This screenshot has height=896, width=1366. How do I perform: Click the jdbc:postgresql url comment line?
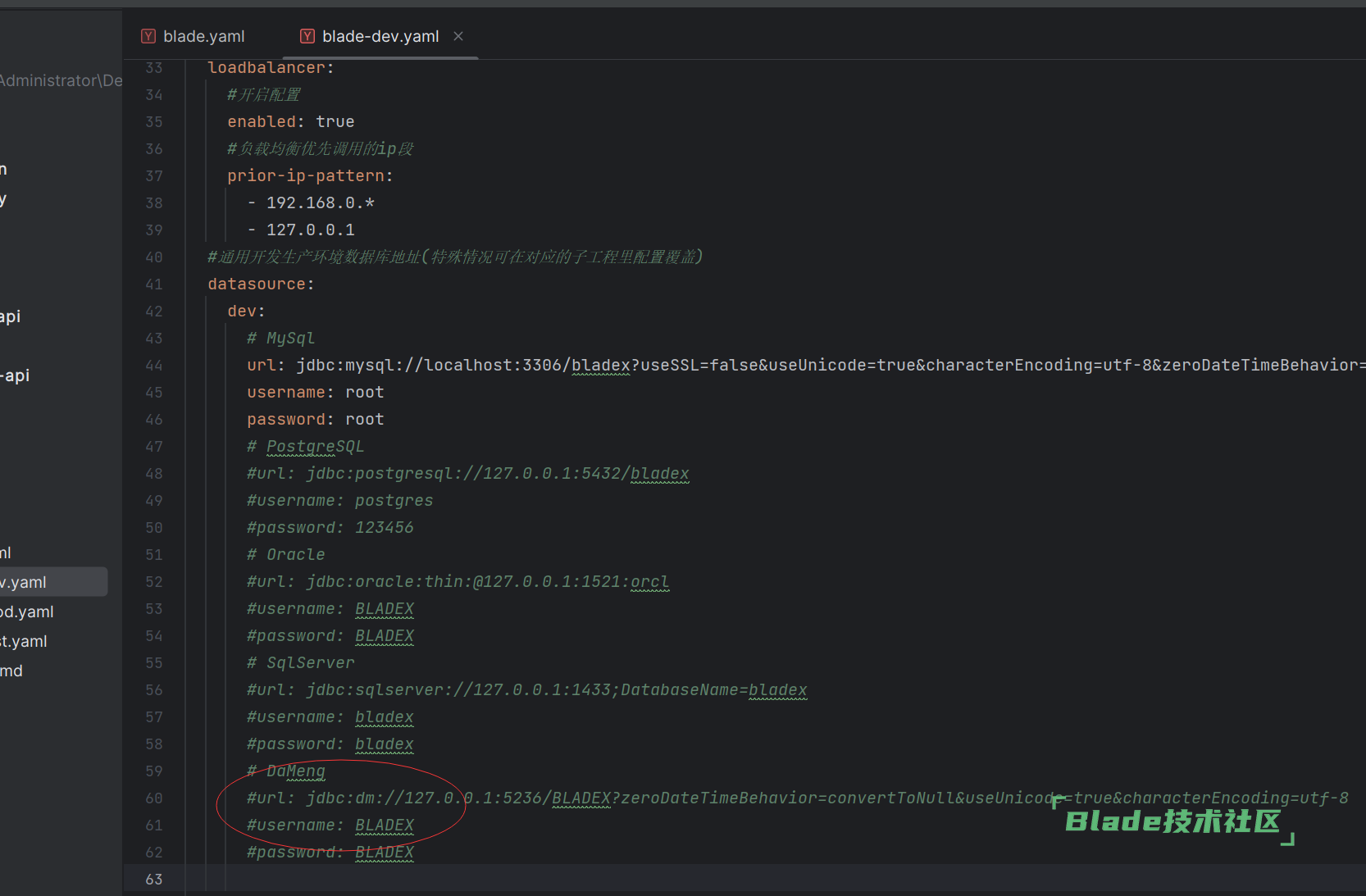tap(468, 473)
